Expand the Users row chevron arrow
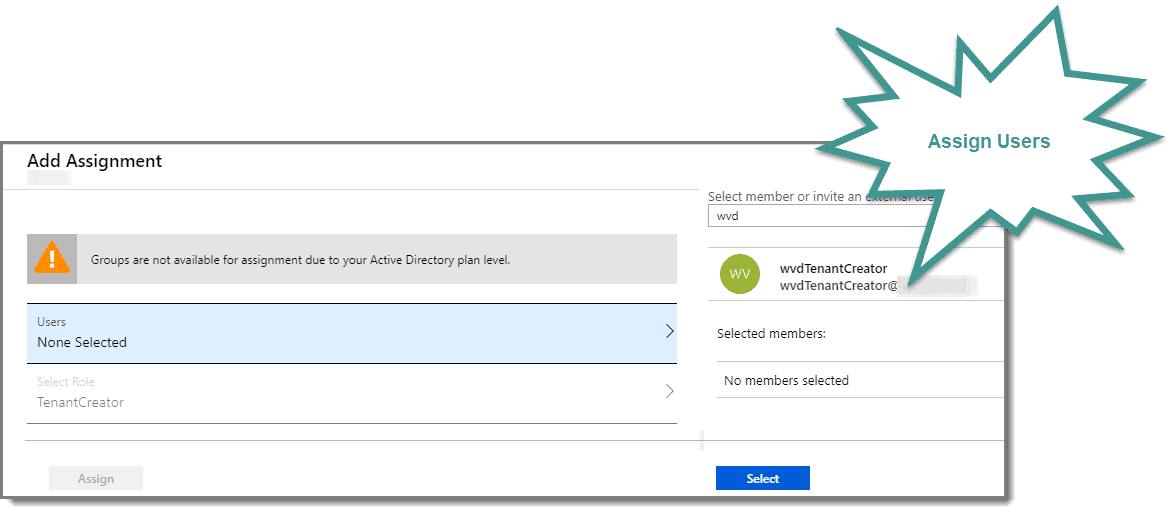 click(x=669, y=331)
